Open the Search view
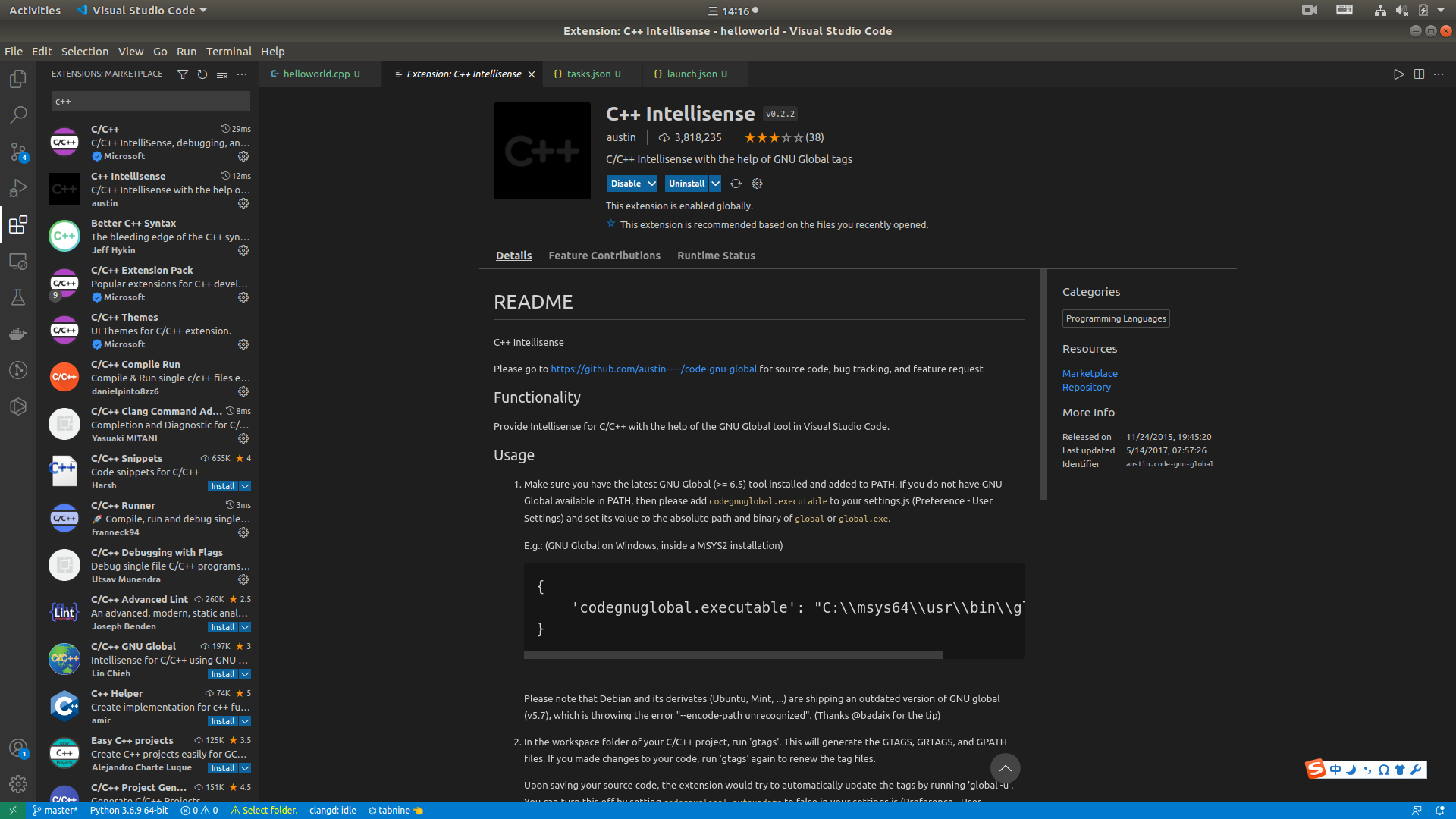This screenshot has height=819, width=1456. (x=18, y=115)
